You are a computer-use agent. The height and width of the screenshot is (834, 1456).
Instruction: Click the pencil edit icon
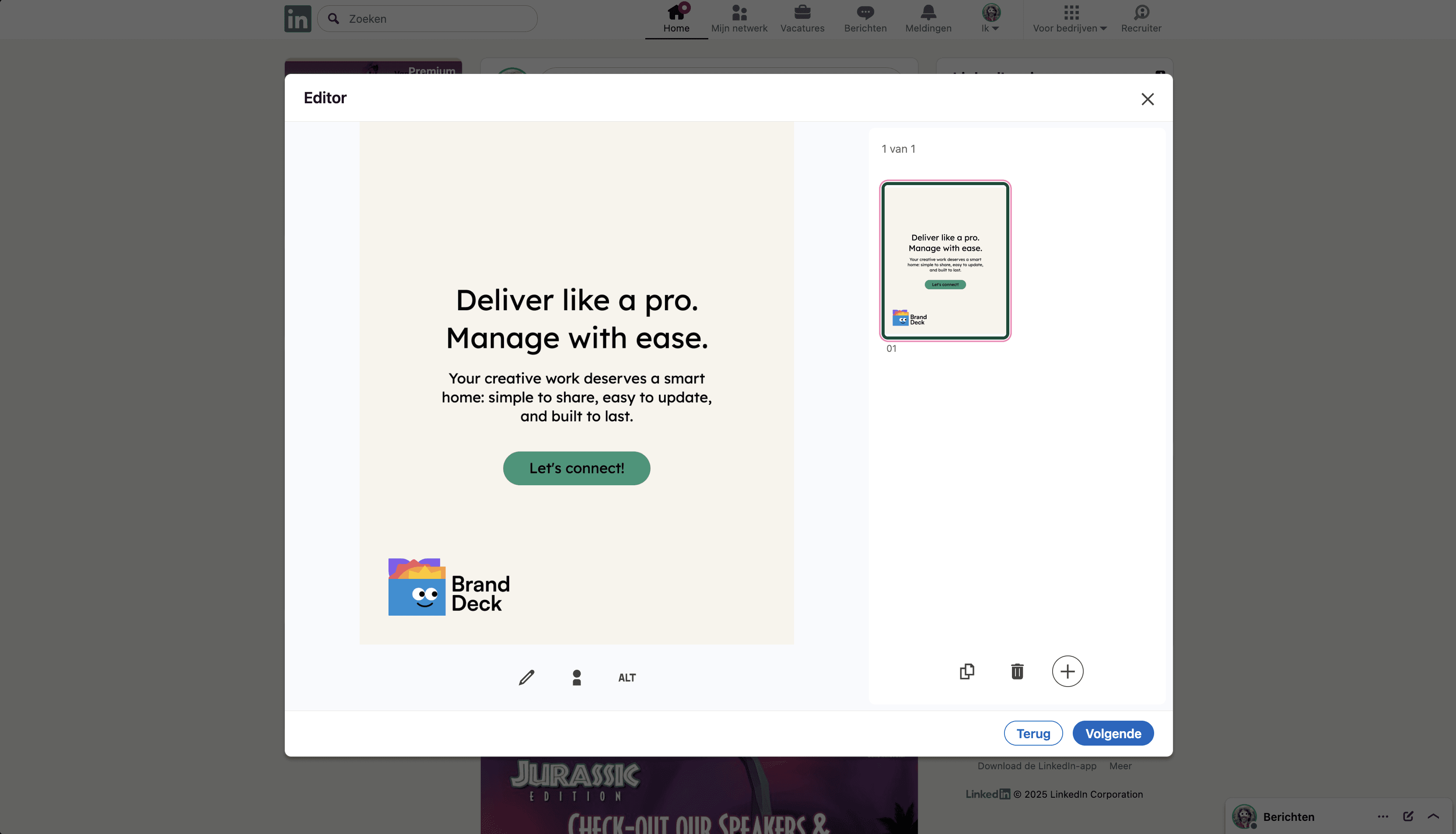526,677
